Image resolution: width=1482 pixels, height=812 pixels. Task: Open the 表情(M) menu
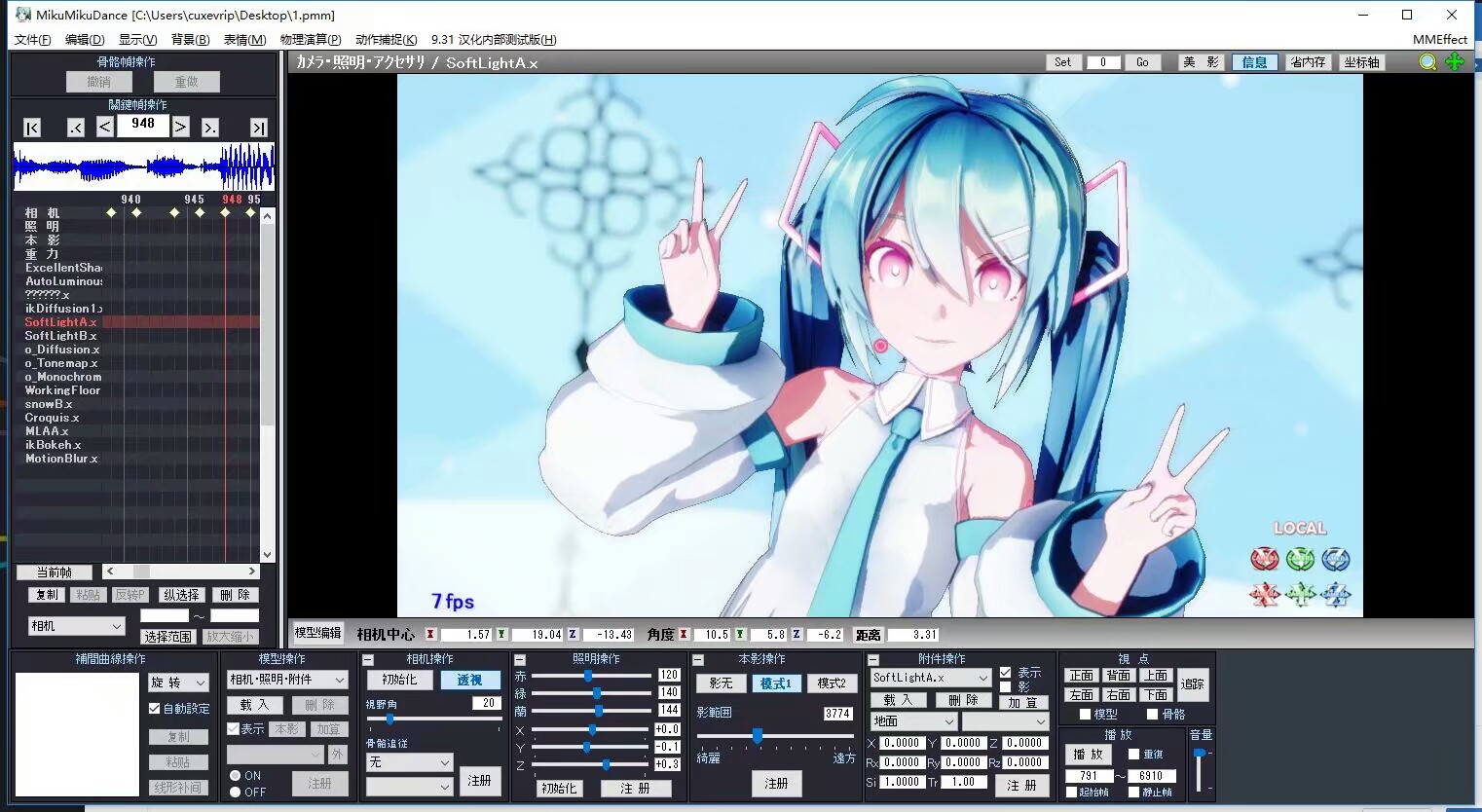point(244,40)
